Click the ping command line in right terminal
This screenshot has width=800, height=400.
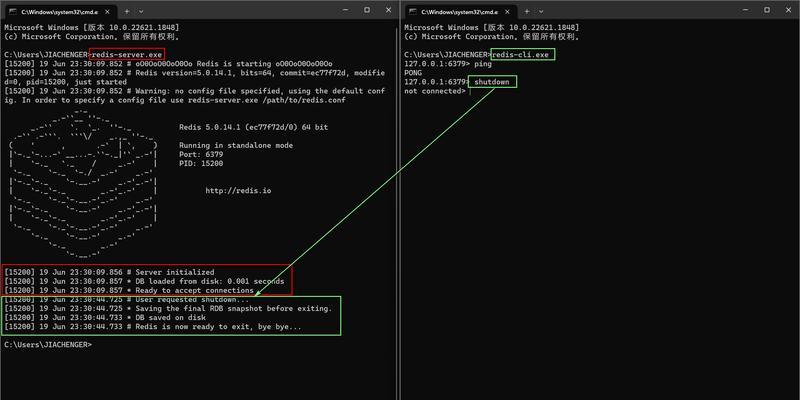click(448, 64)
